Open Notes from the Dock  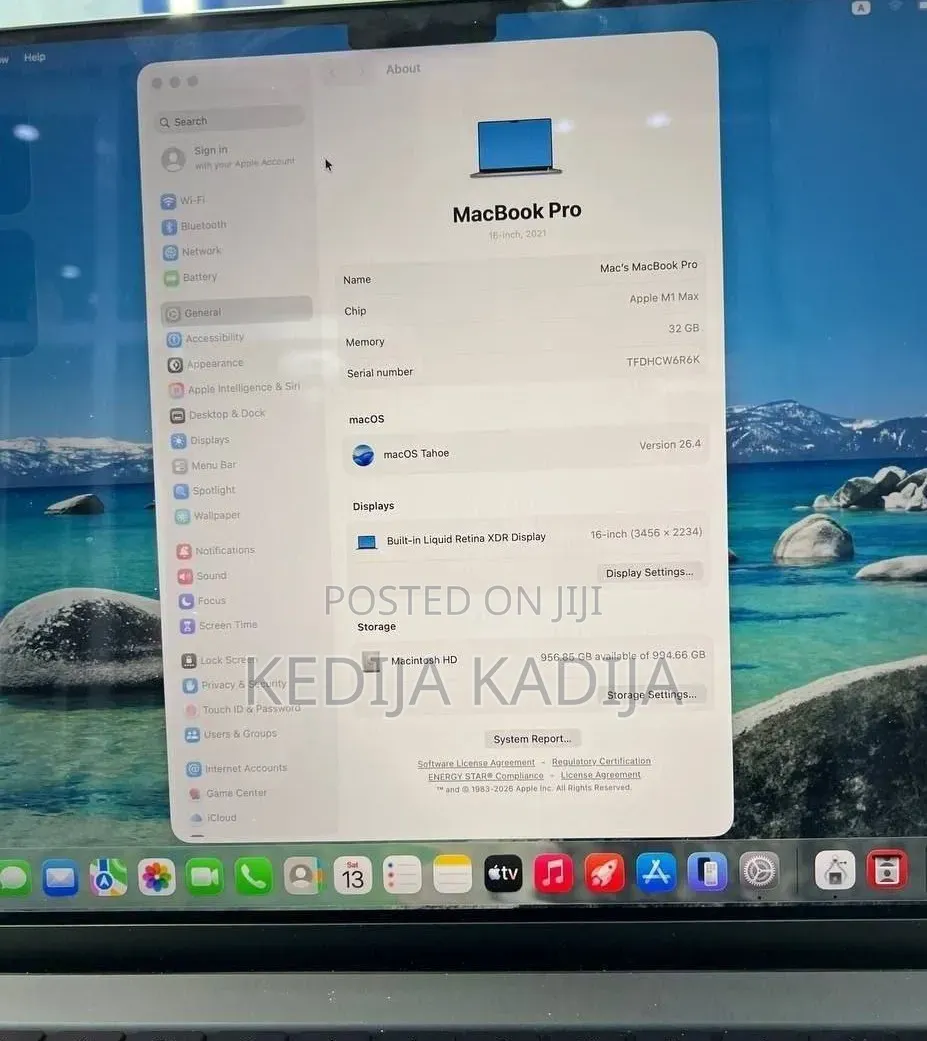pos(452,874)
